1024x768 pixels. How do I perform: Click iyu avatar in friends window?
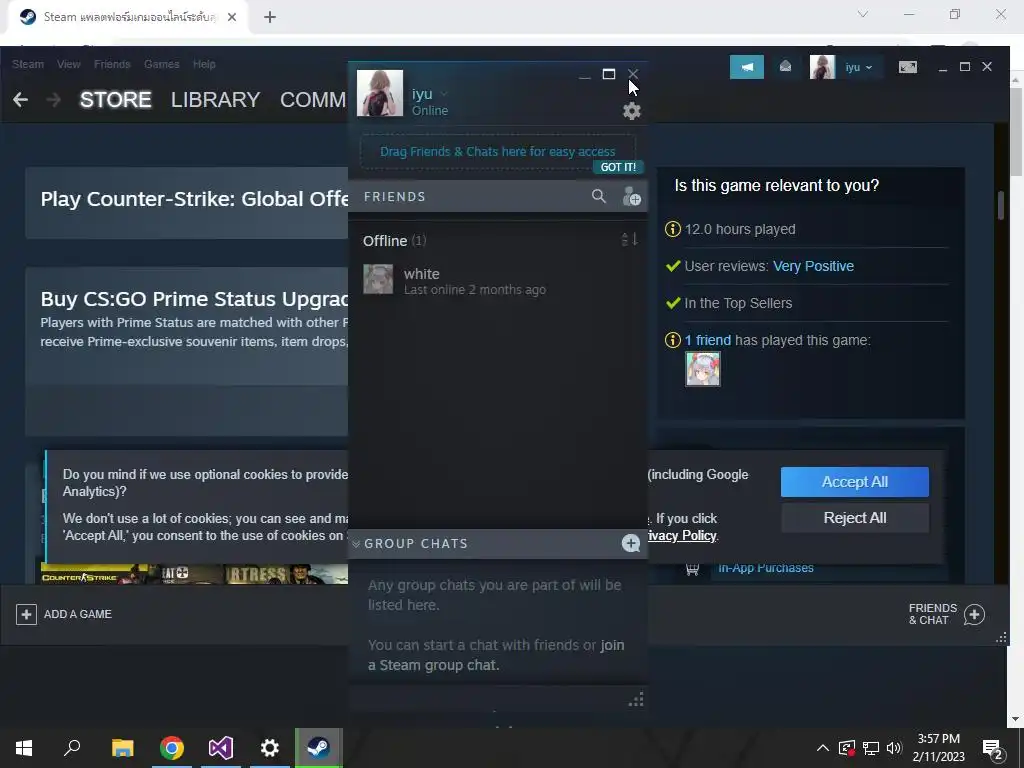379,93
